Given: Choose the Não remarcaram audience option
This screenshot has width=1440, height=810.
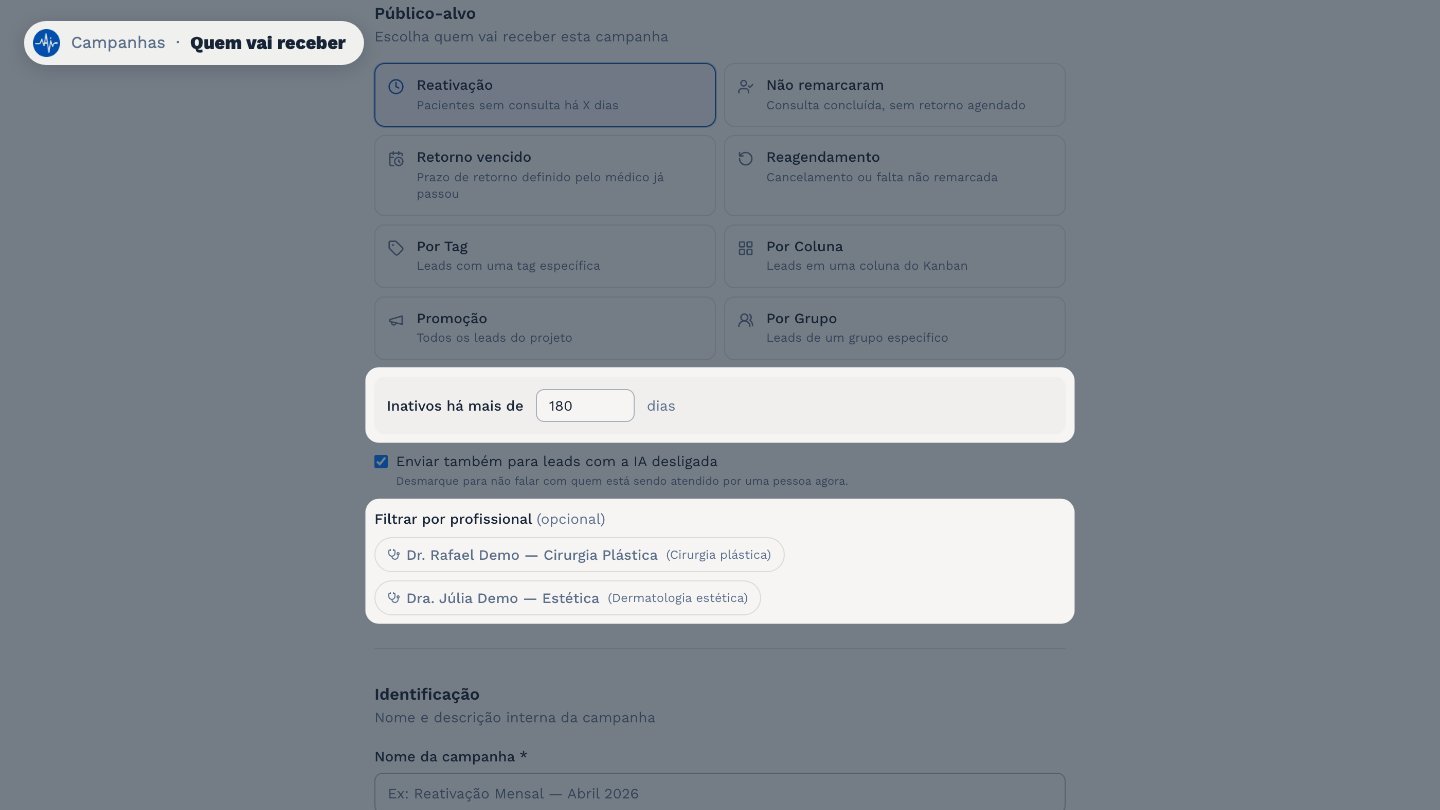Looking at the screenshot, I should [895, 95].
